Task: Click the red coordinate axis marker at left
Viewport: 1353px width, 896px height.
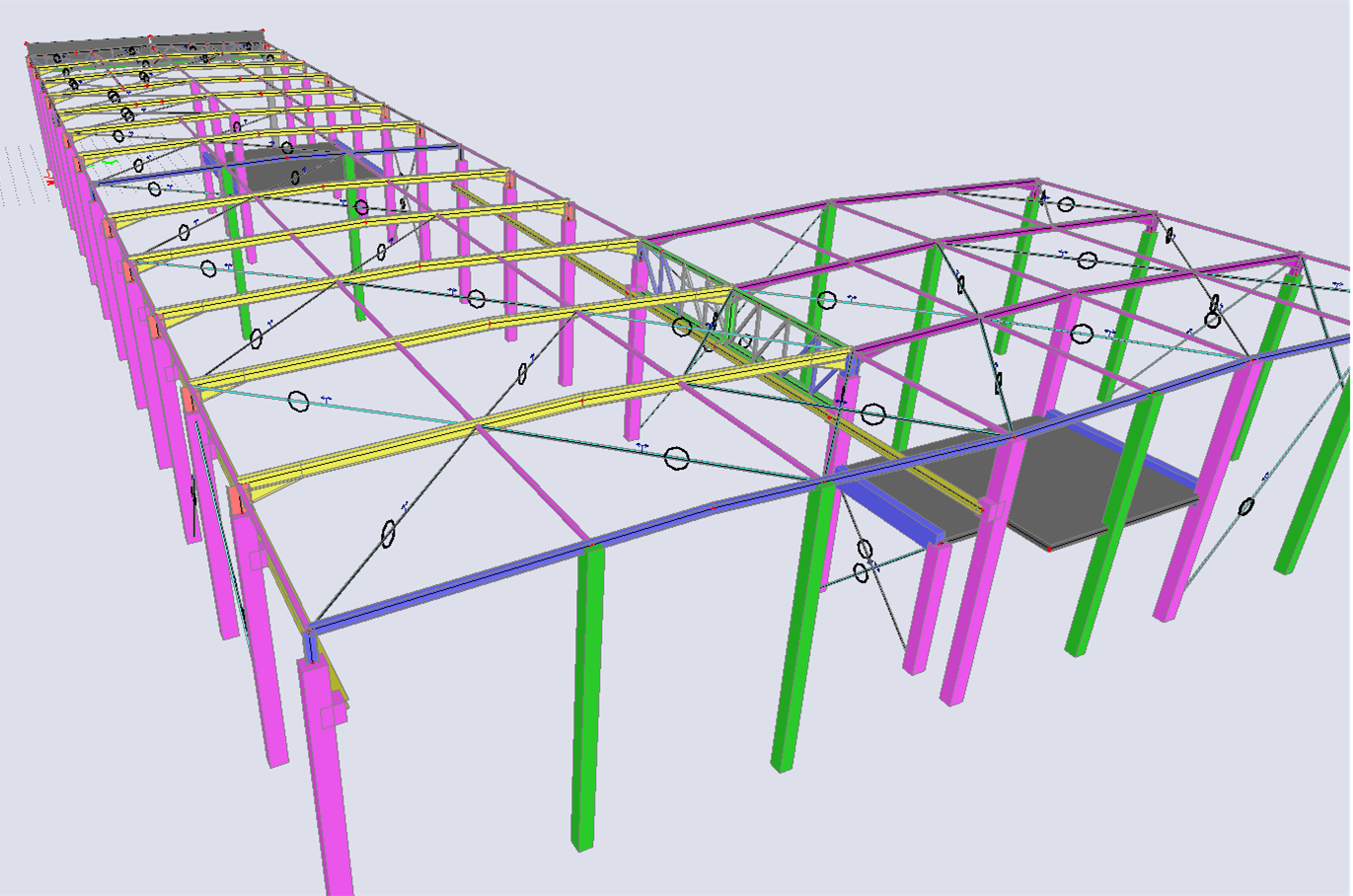Action: (49, 177)
